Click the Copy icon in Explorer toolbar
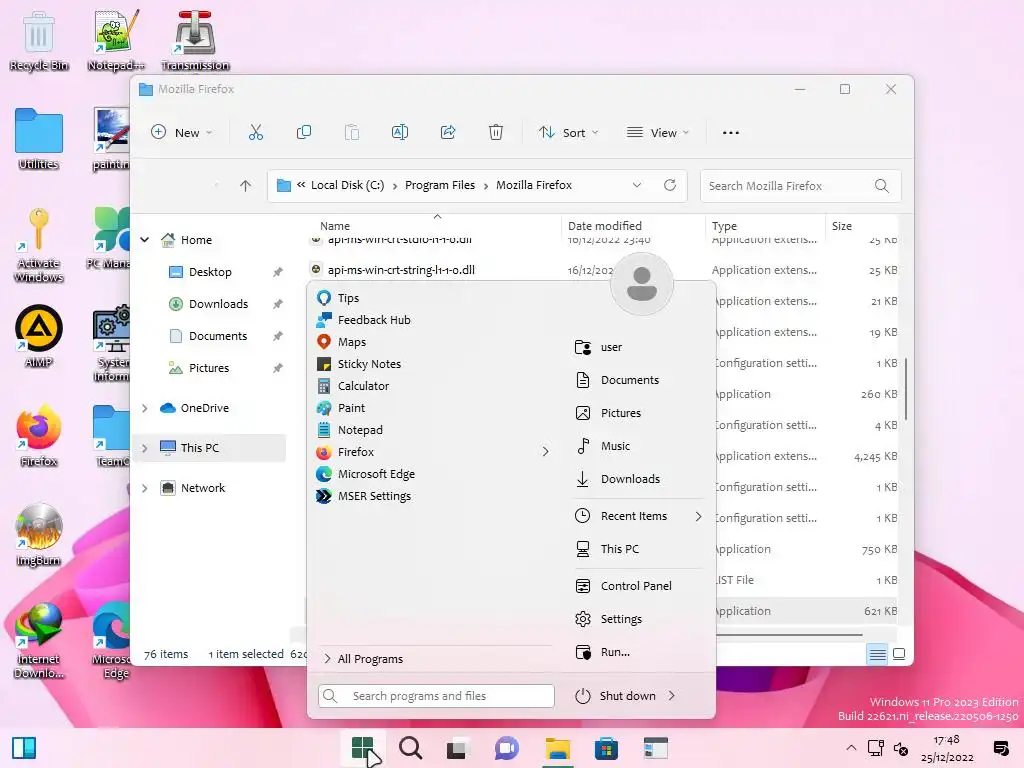This screenshot has height=768, width=1024. pyautogui.click(x=304, y=133)
